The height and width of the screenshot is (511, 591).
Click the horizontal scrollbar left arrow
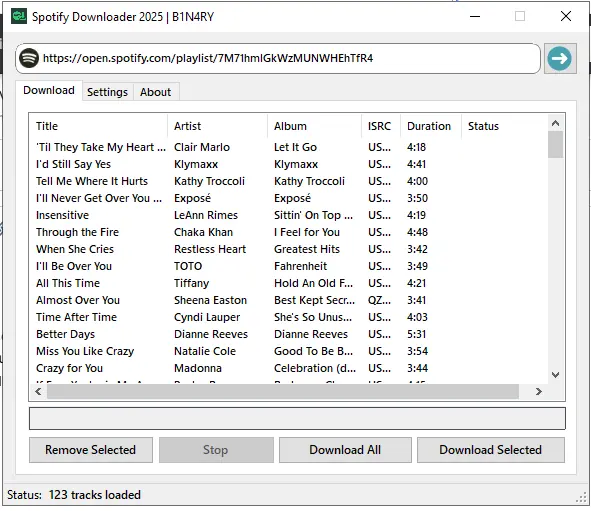[x=38, y=392]
